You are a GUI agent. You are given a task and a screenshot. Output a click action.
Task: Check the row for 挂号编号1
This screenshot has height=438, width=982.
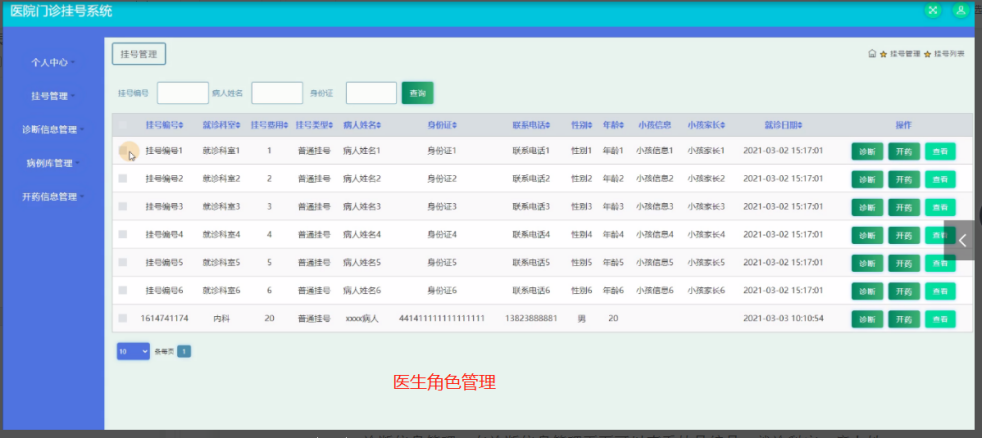[123, 151]
